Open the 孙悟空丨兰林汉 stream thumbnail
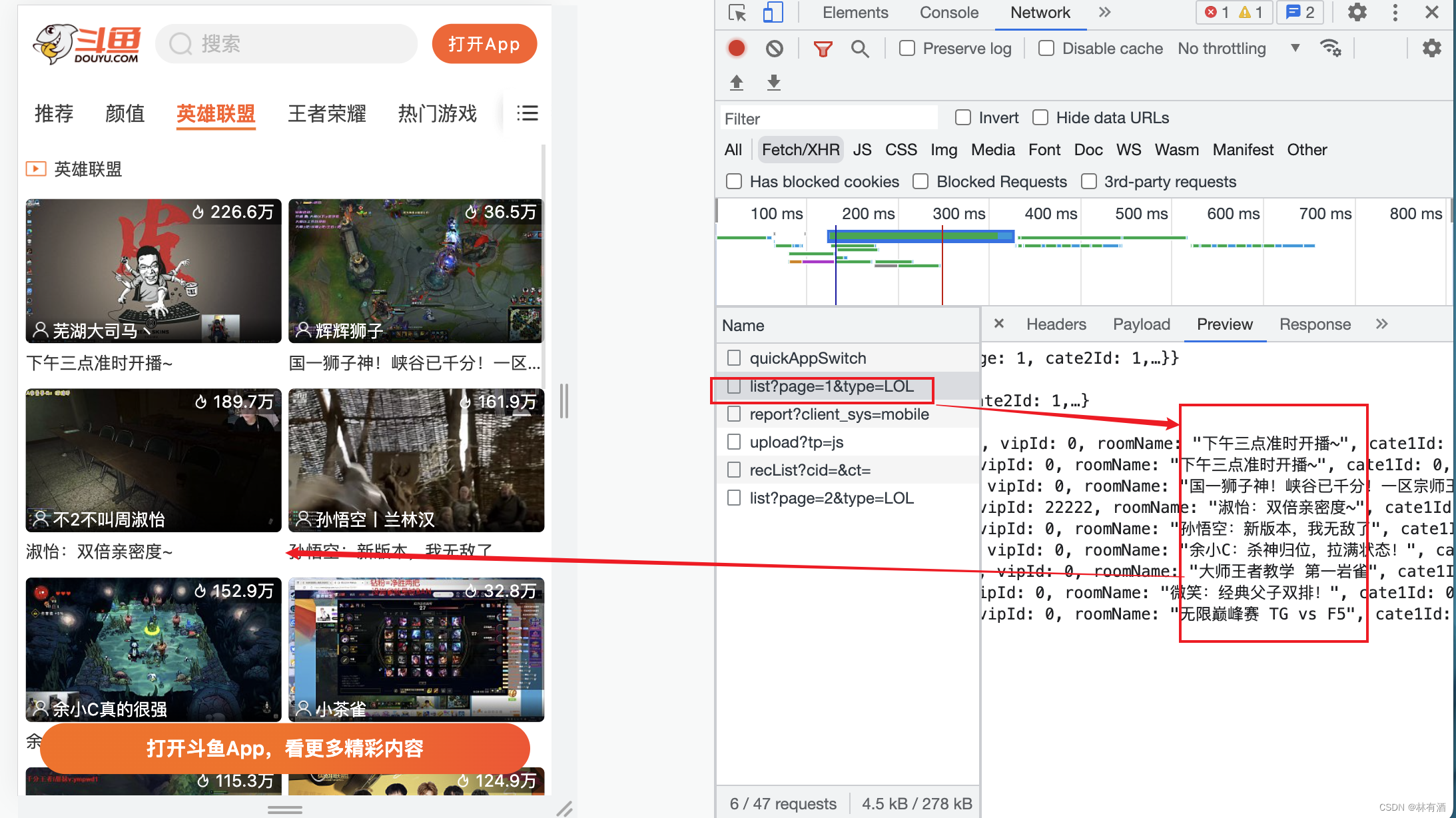1456x818 pixels. pyautogui.click(x=416, y=460)
